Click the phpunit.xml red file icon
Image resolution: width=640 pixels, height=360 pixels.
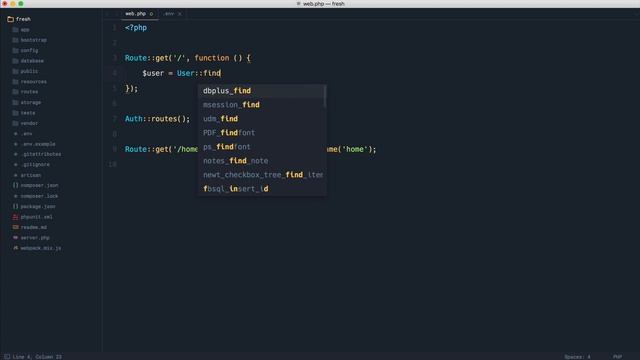16,217
